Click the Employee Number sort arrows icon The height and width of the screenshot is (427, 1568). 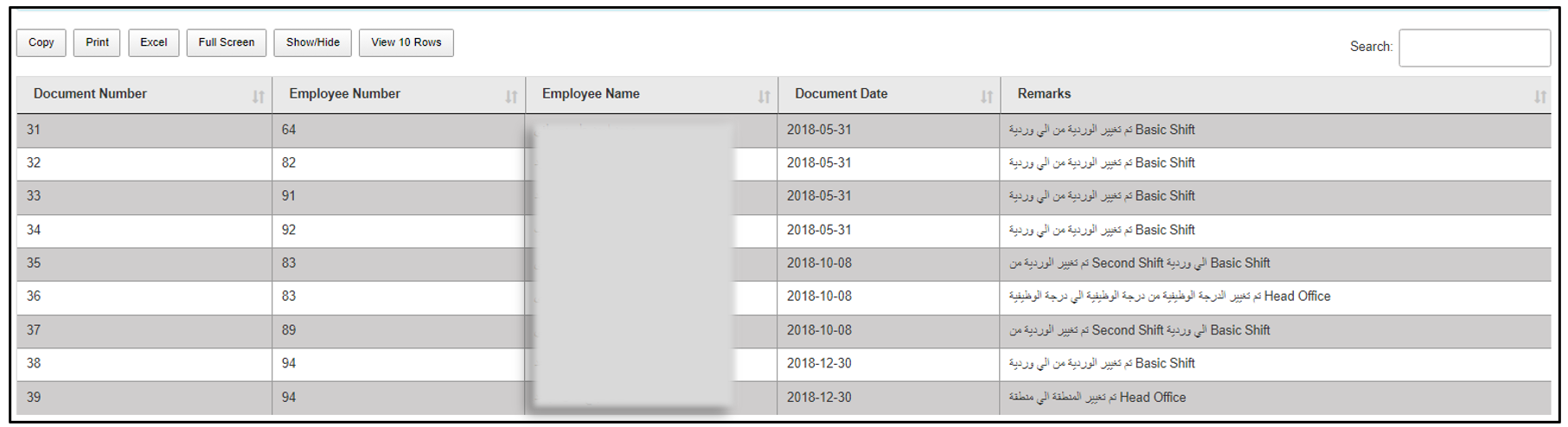coord(511,97)
